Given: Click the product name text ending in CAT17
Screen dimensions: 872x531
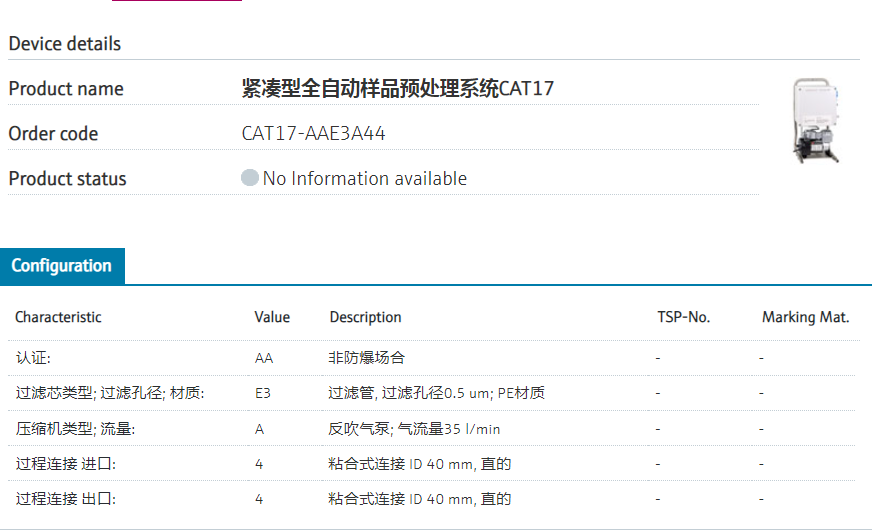Looking at the screenshot, I should pyautogui.click(x=398, y=89).
